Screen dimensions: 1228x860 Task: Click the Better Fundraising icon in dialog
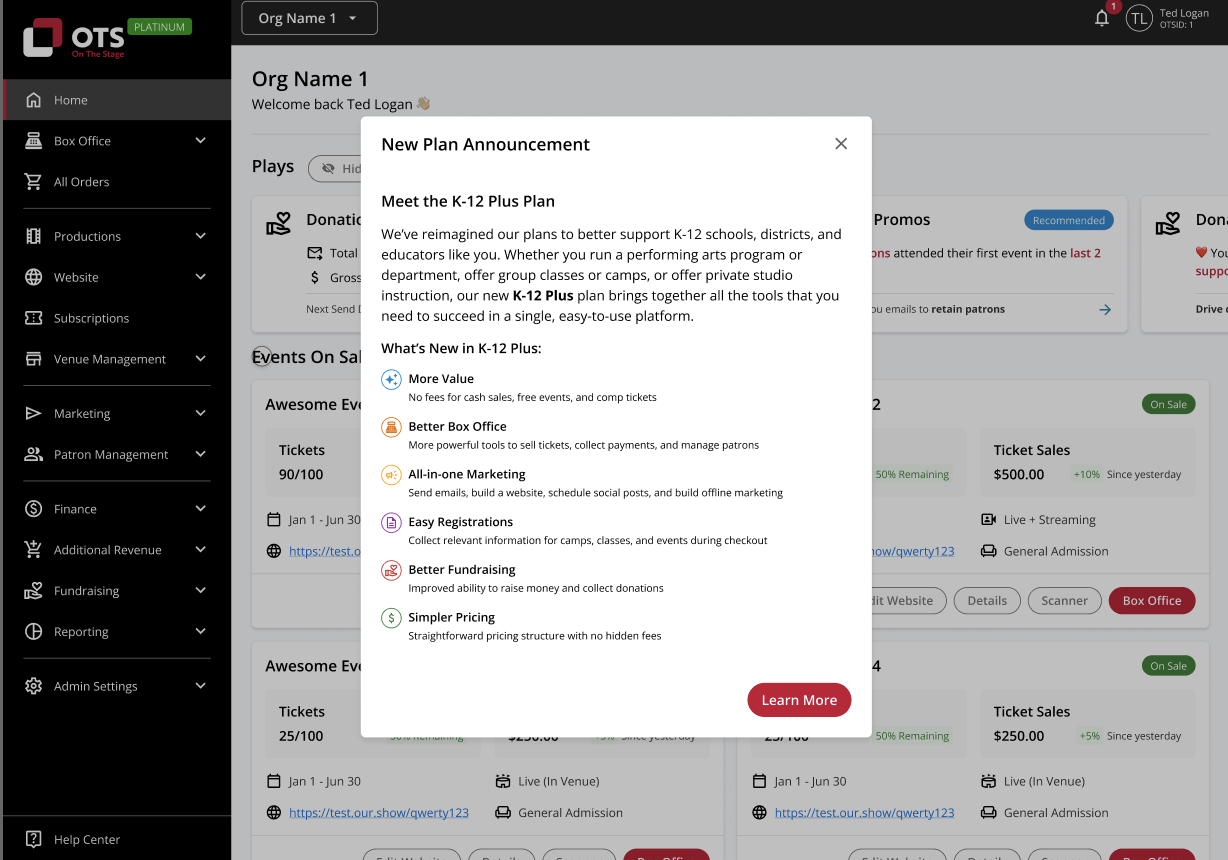(391, 571)
